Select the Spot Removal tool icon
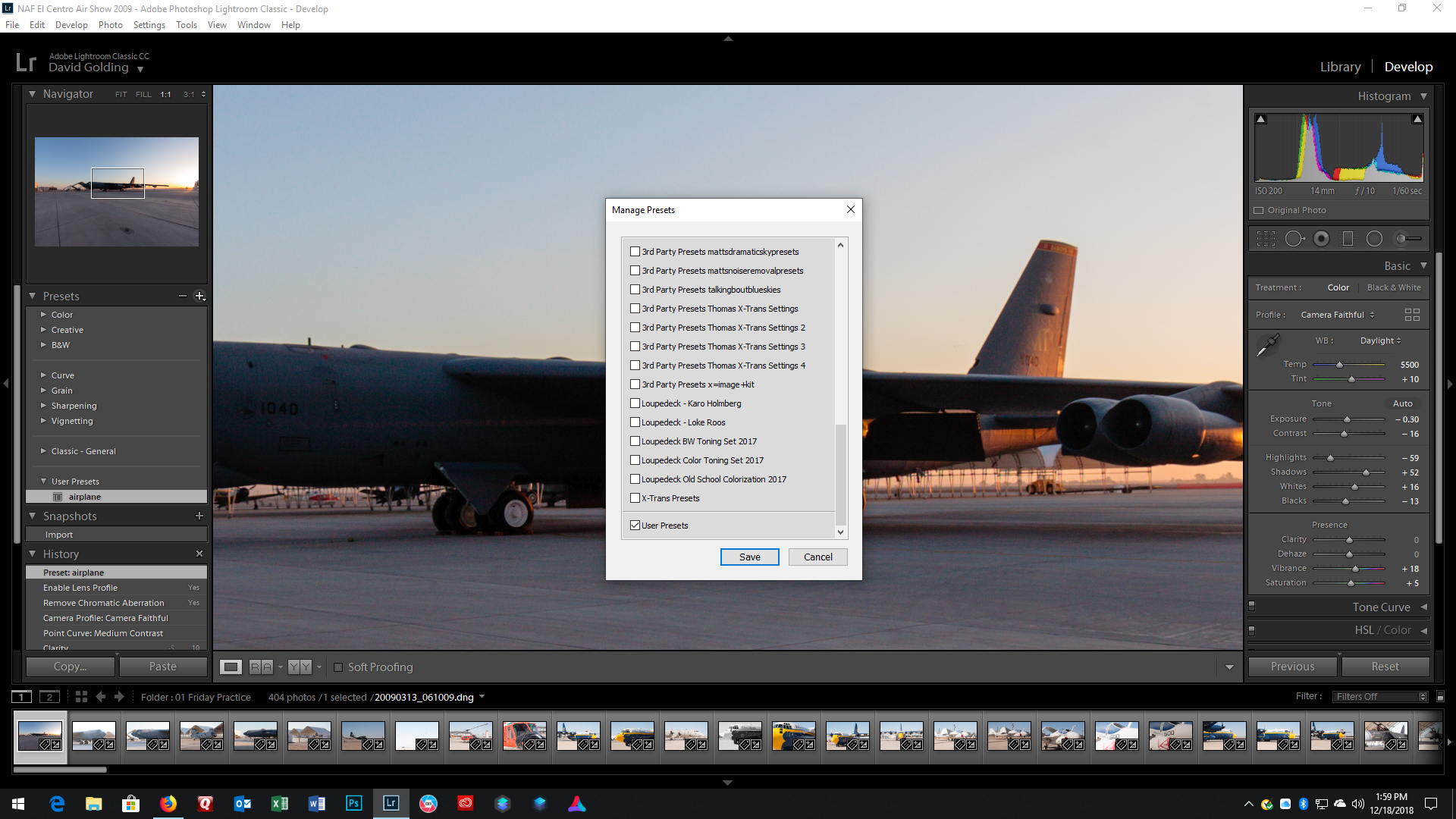 coord(1294,239)
